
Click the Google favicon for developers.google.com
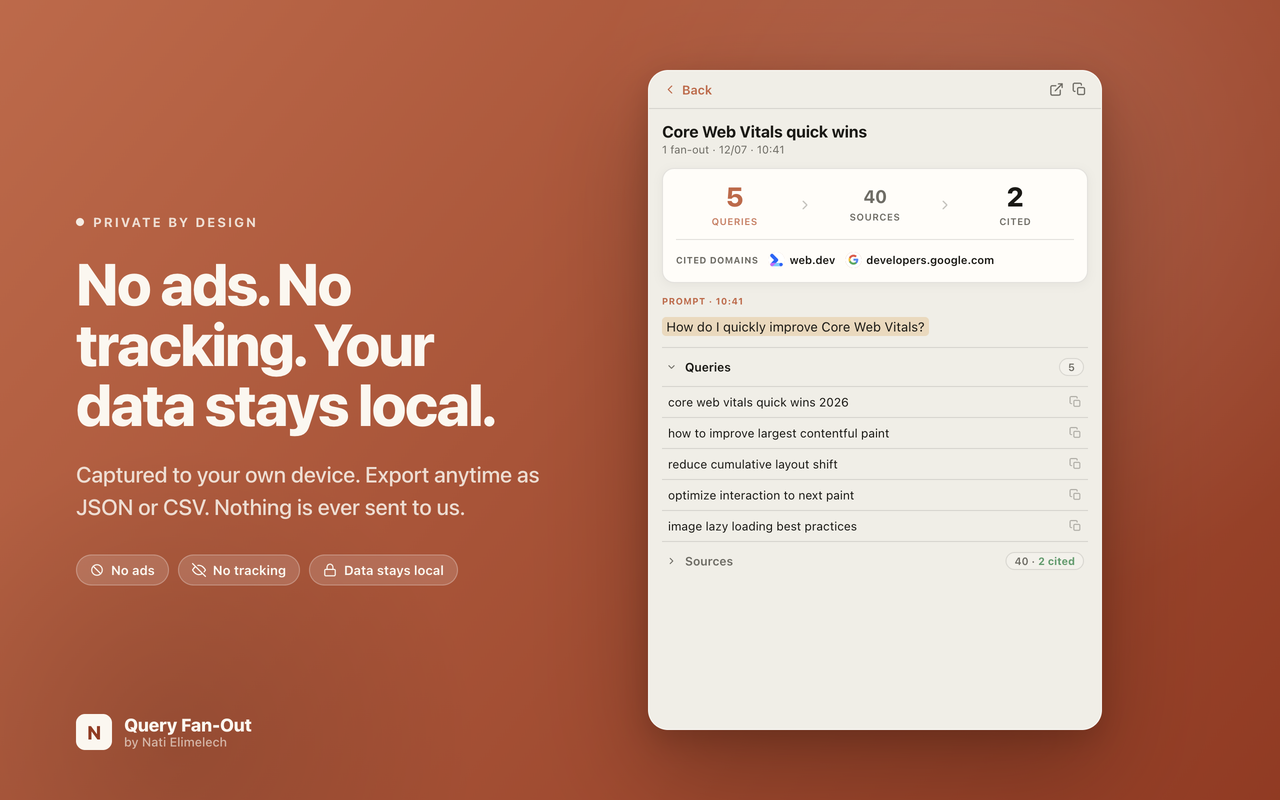click(853, 260)
